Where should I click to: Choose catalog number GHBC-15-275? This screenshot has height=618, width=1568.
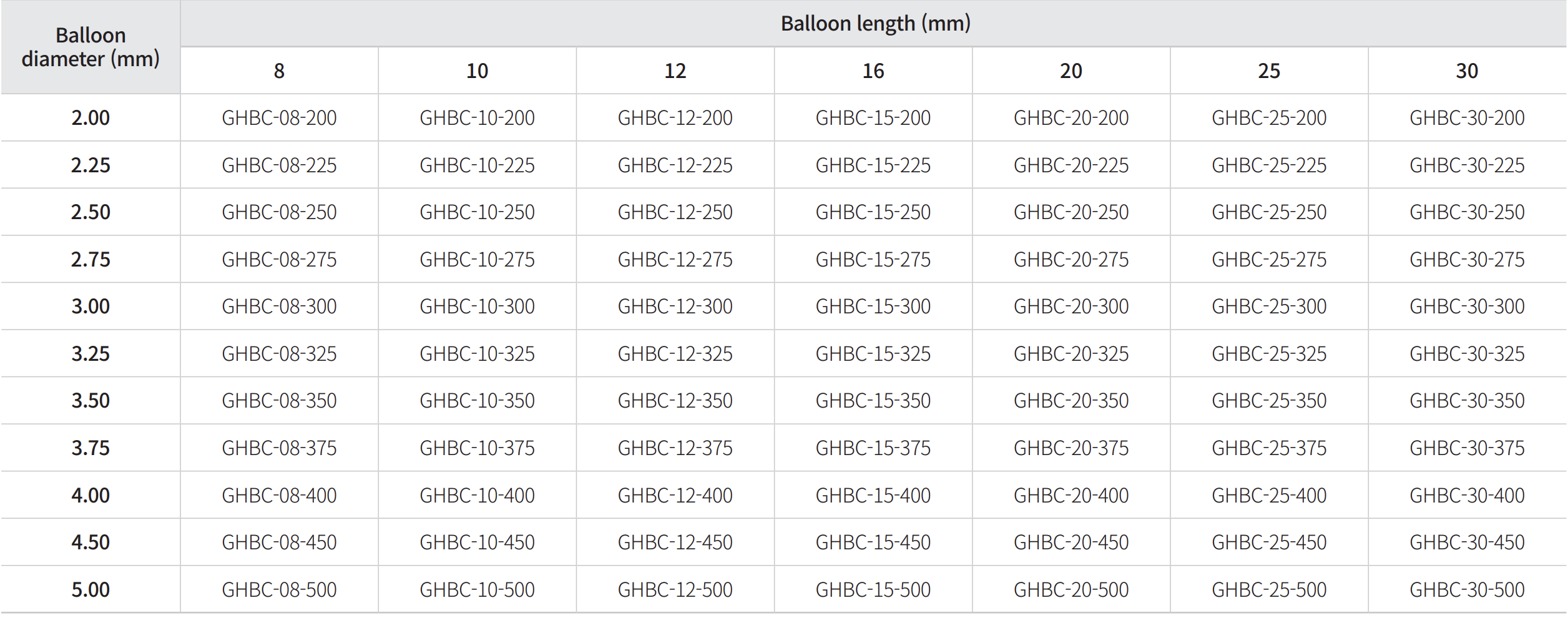coord(873,260)
